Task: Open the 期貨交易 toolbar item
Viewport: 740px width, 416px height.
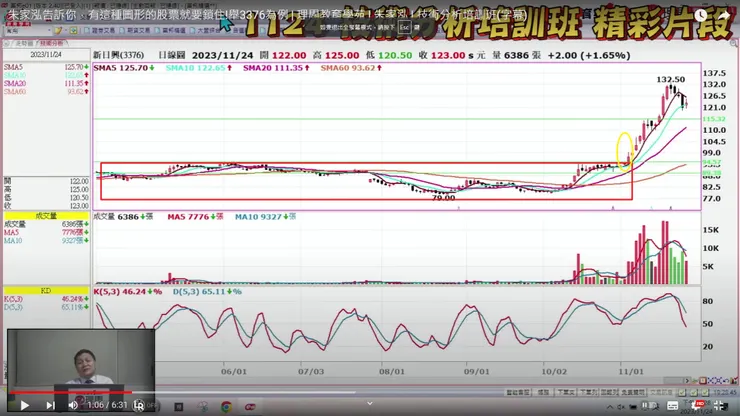Action: point(135,30)
